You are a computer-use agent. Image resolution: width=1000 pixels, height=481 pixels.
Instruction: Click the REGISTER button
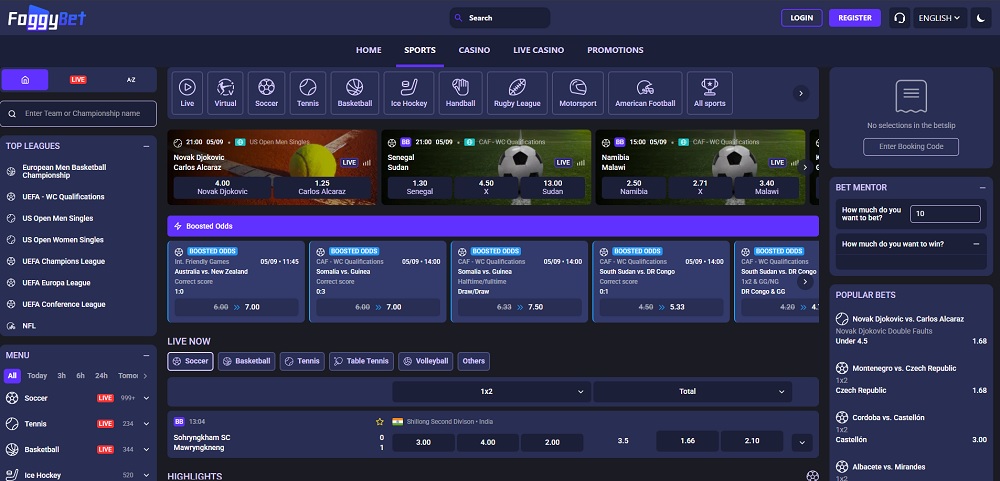coord(855,18)
